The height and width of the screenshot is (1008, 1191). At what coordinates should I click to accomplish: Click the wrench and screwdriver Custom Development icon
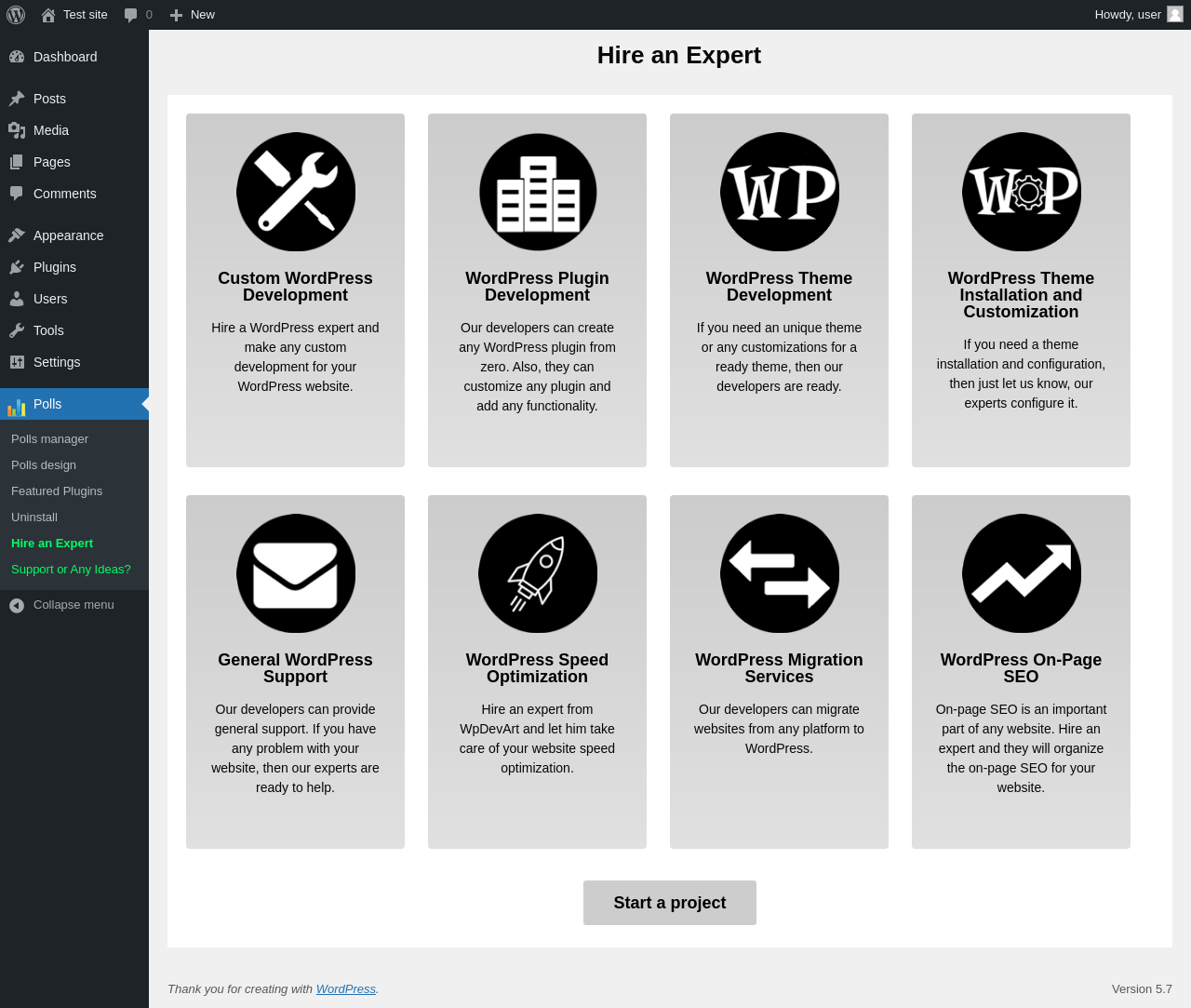(296, 192)
